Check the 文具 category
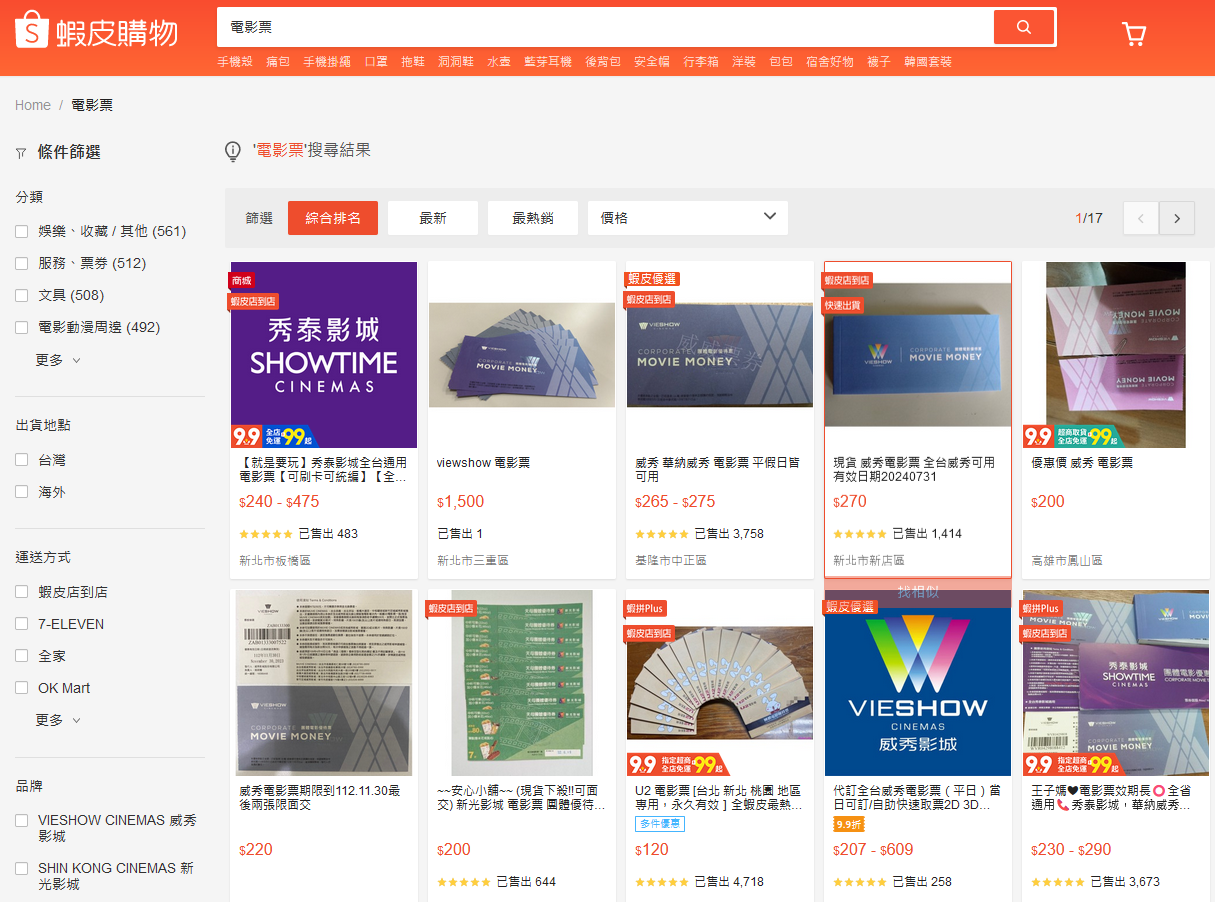This screenshot has height=902, width=1215. pyautogui.click(x=21, y=295)
